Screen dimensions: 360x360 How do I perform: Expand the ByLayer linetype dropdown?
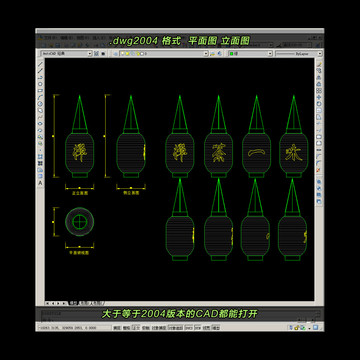(299, 53)
